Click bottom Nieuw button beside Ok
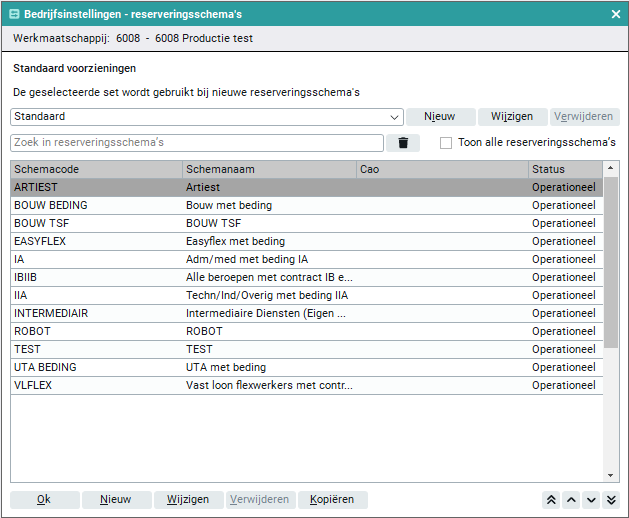 click(x=117, y=500)
